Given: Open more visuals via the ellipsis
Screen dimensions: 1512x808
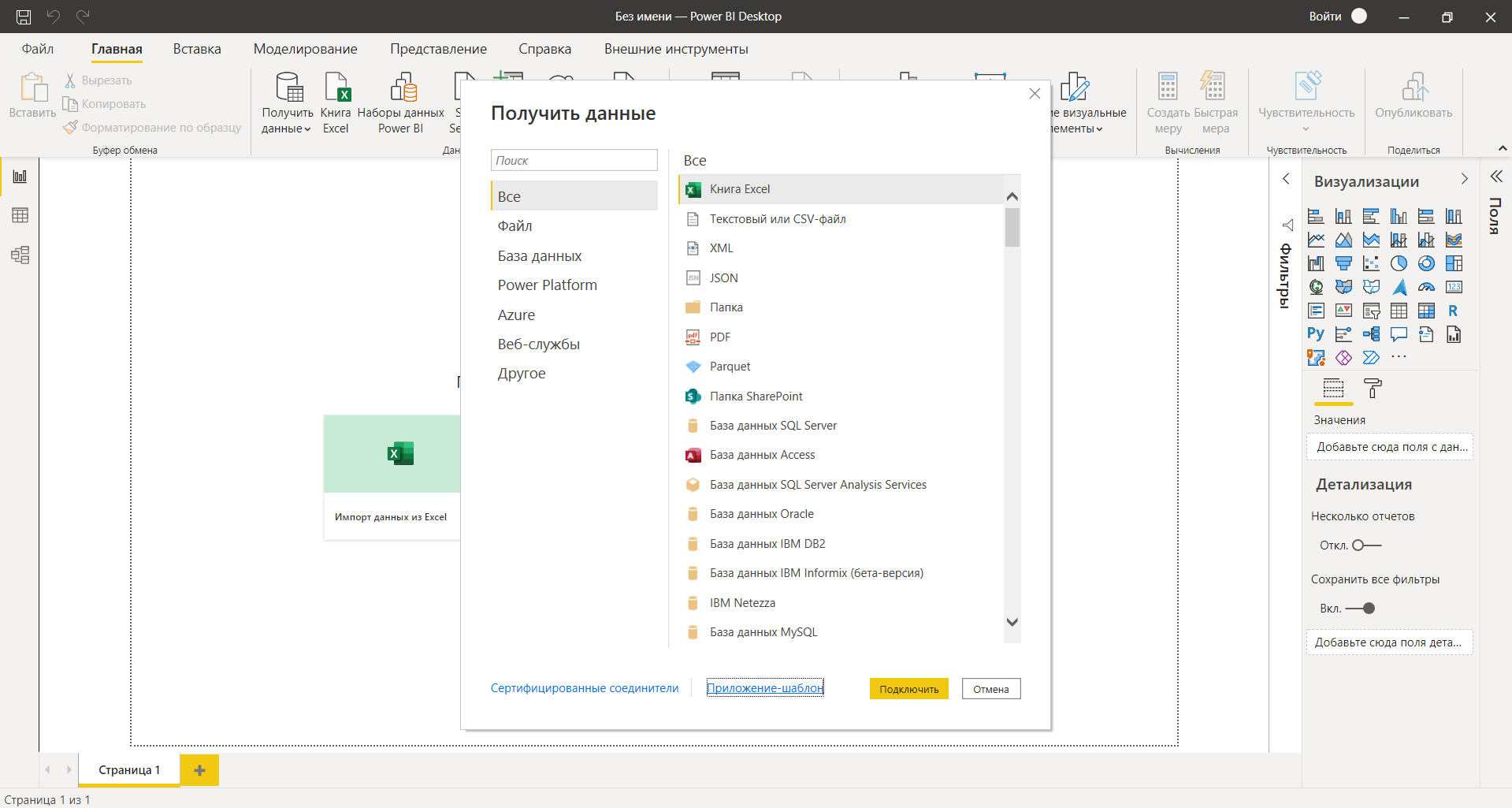Looking at the screenshot, I should click(x=1399, y=357).
